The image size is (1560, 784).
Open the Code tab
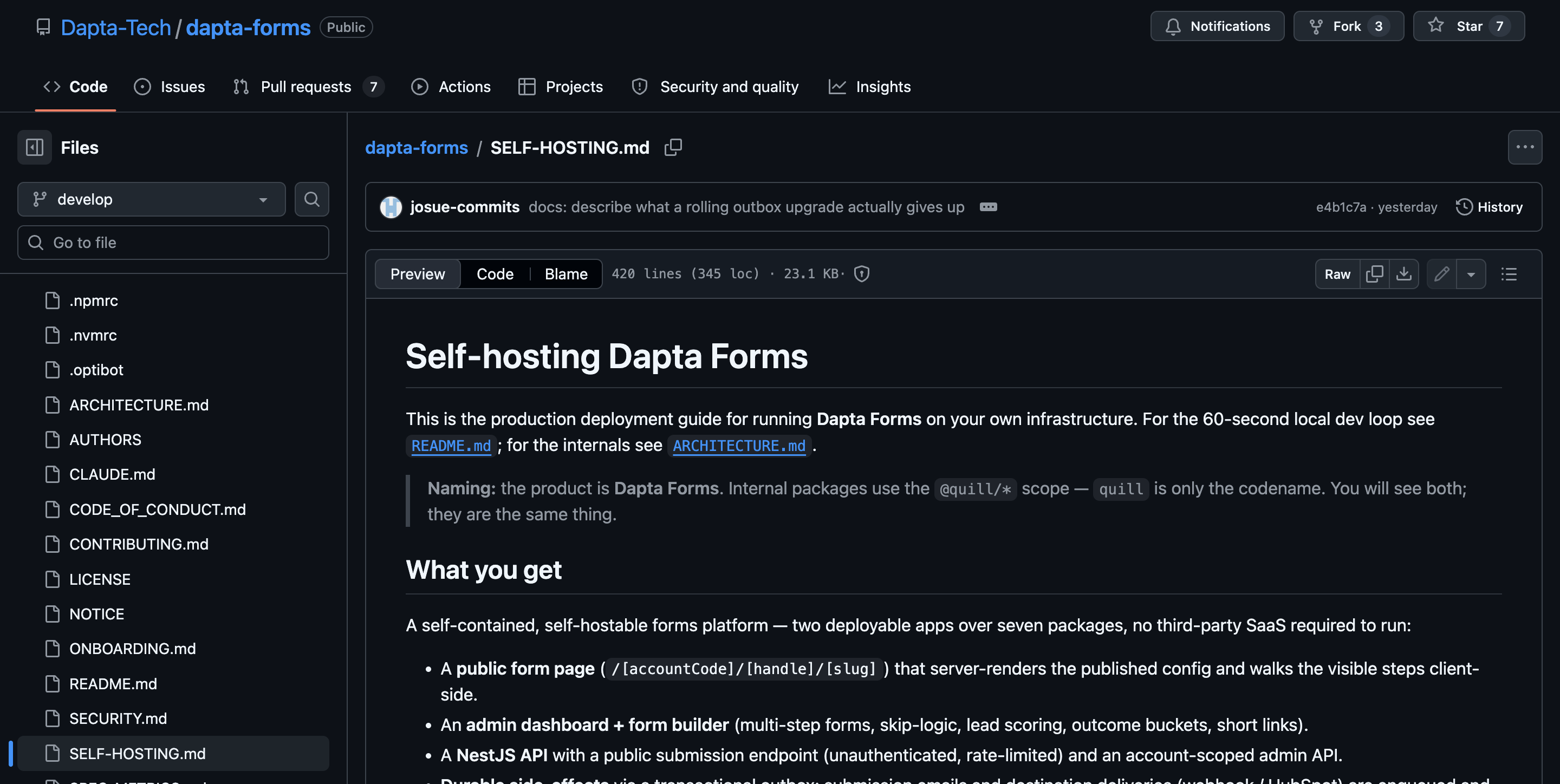click(x=75, y=87)
